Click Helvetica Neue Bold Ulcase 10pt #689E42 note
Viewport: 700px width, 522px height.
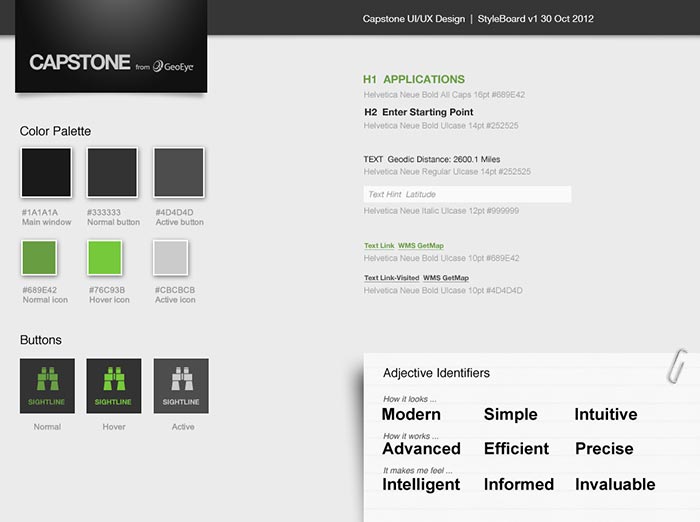[x=442, y=258]
